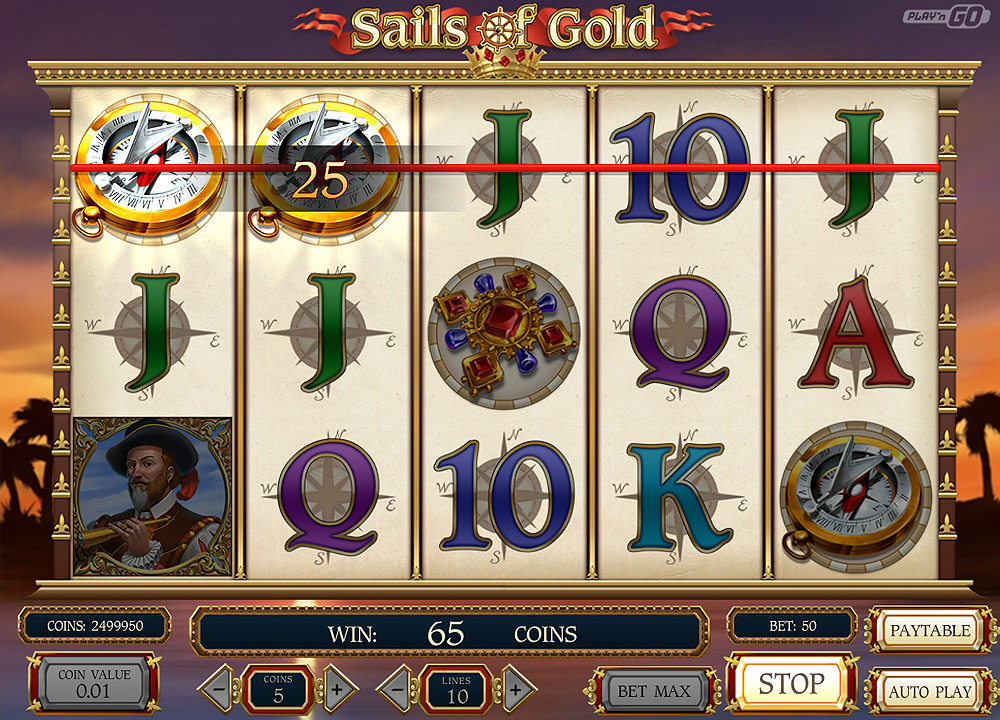Image resolution: width=1000 pixels, height=720 pixels.
Task: Stop the spinning reels
Action: tap(791, 684)
